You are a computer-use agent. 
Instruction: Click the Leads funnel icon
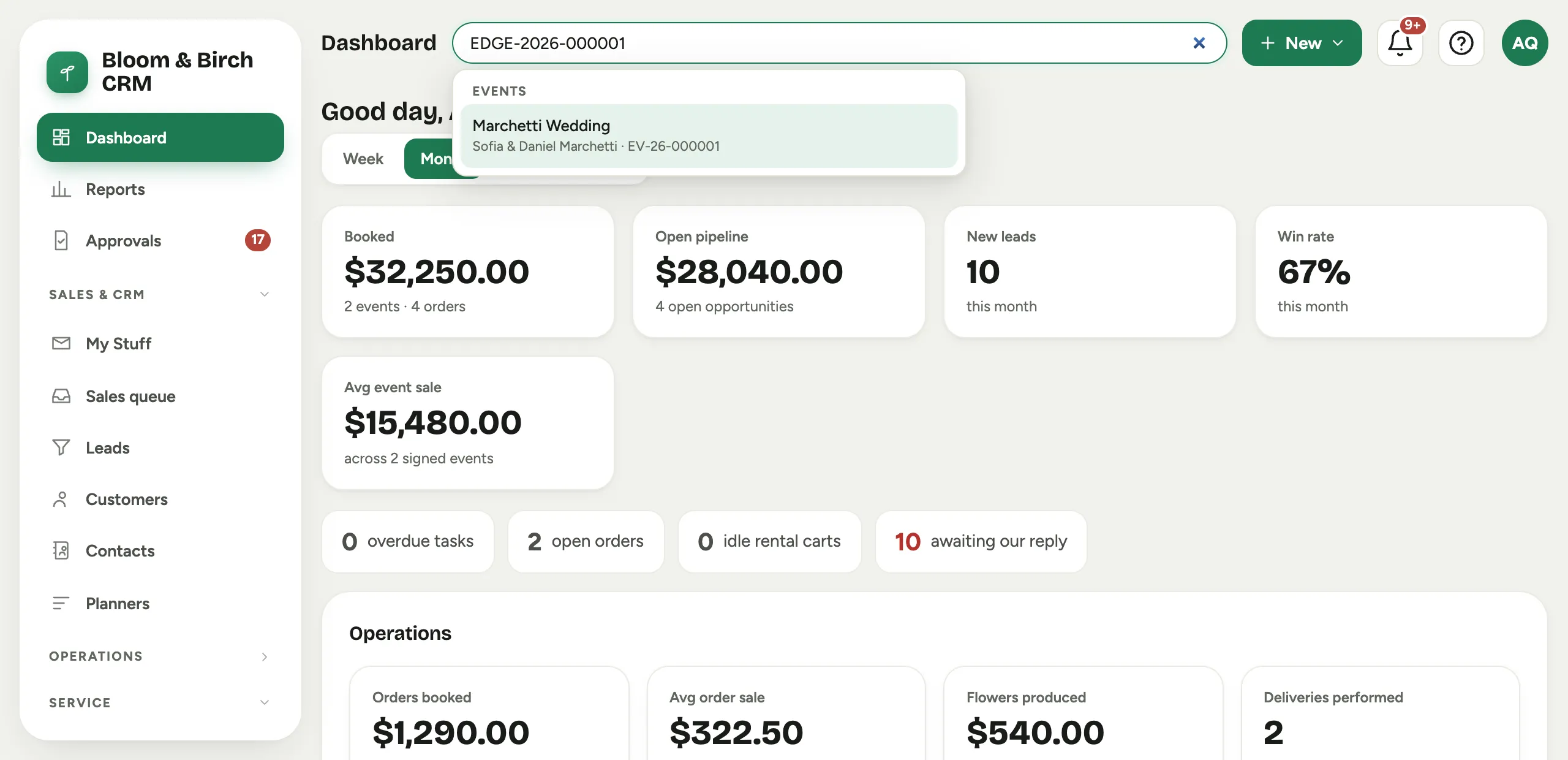pyautogui.click(x=61, y=447)
